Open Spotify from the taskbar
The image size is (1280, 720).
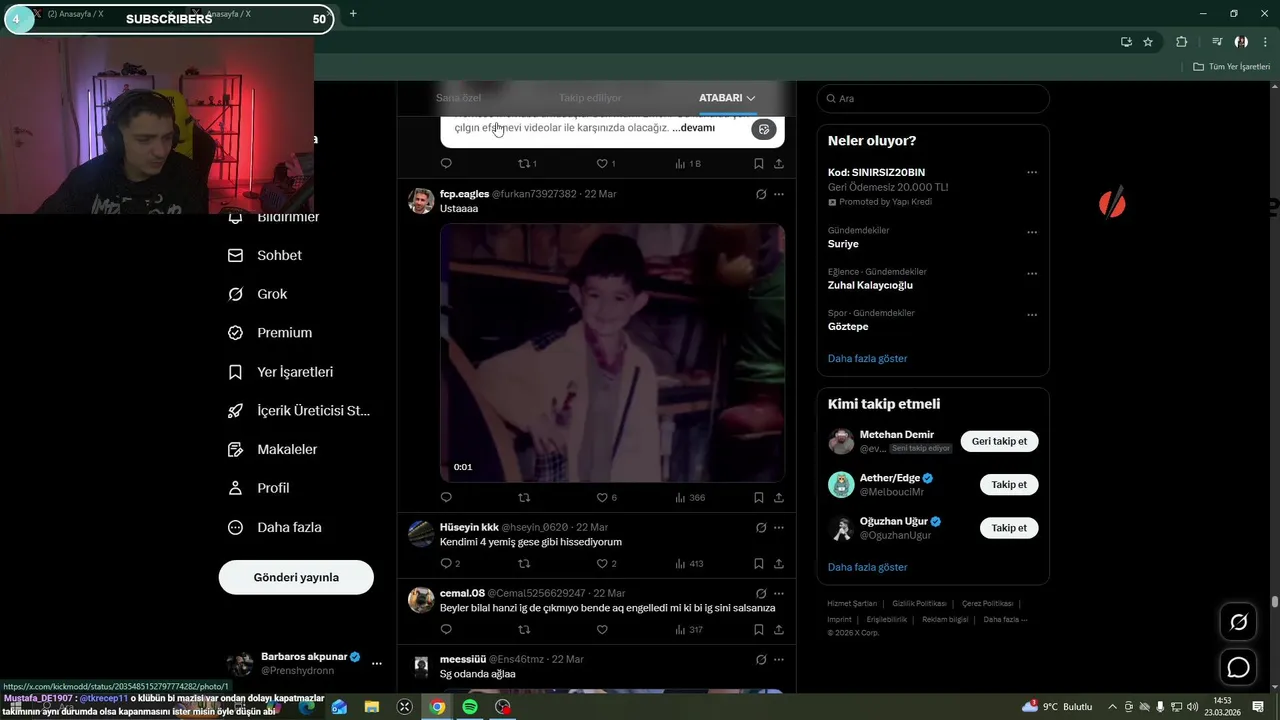(x=470, y=707)
